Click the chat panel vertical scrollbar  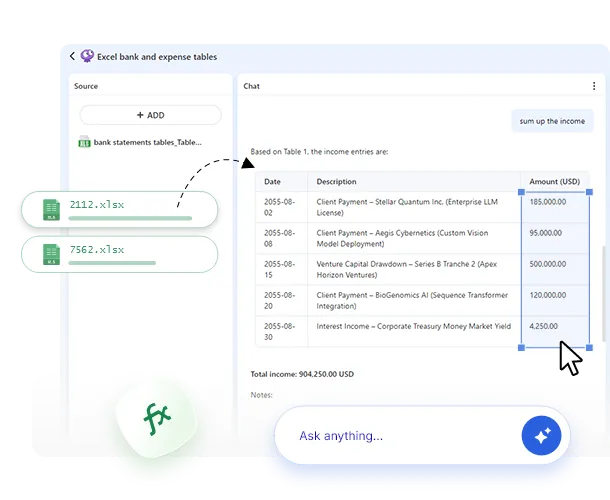click(x=604, y=294)
